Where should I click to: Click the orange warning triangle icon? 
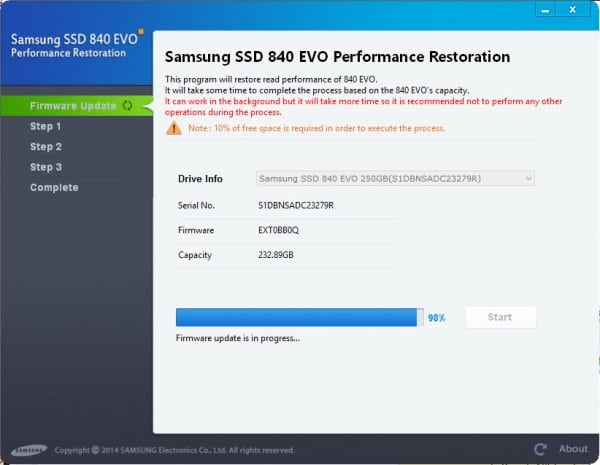[x=174, y=129]
